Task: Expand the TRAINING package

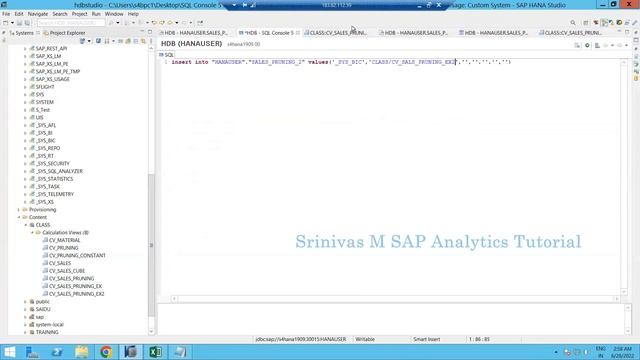Action: pos(25,333)
